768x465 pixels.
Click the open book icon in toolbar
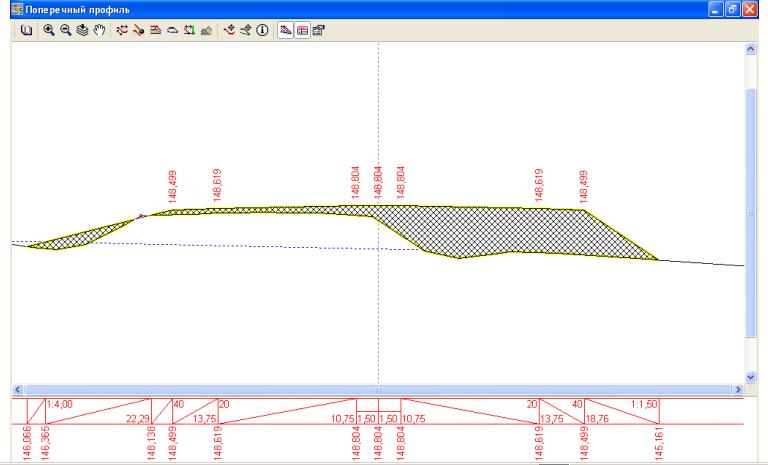[x=26, y=31]
